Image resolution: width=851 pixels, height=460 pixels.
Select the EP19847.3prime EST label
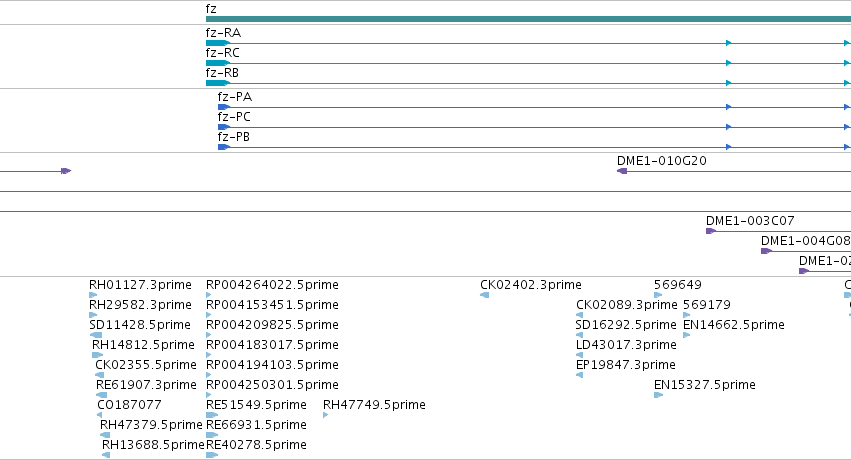click(x=625, y=365)
